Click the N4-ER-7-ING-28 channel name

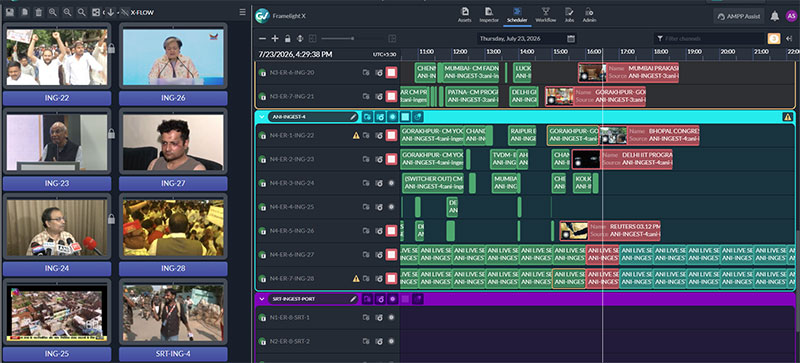(292, 278)
